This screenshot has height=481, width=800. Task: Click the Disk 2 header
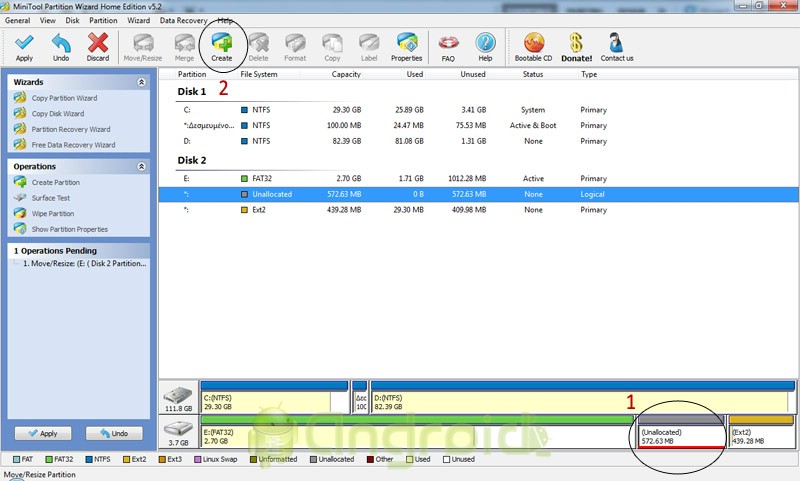tap(192, 161)
